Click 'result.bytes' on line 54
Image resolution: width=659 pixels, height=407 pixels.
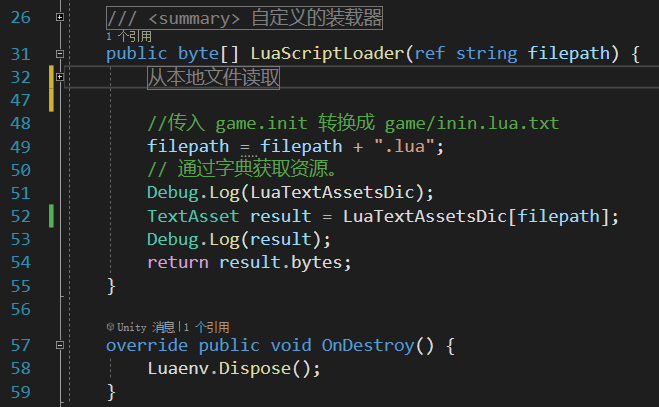[x=280, y=262]
